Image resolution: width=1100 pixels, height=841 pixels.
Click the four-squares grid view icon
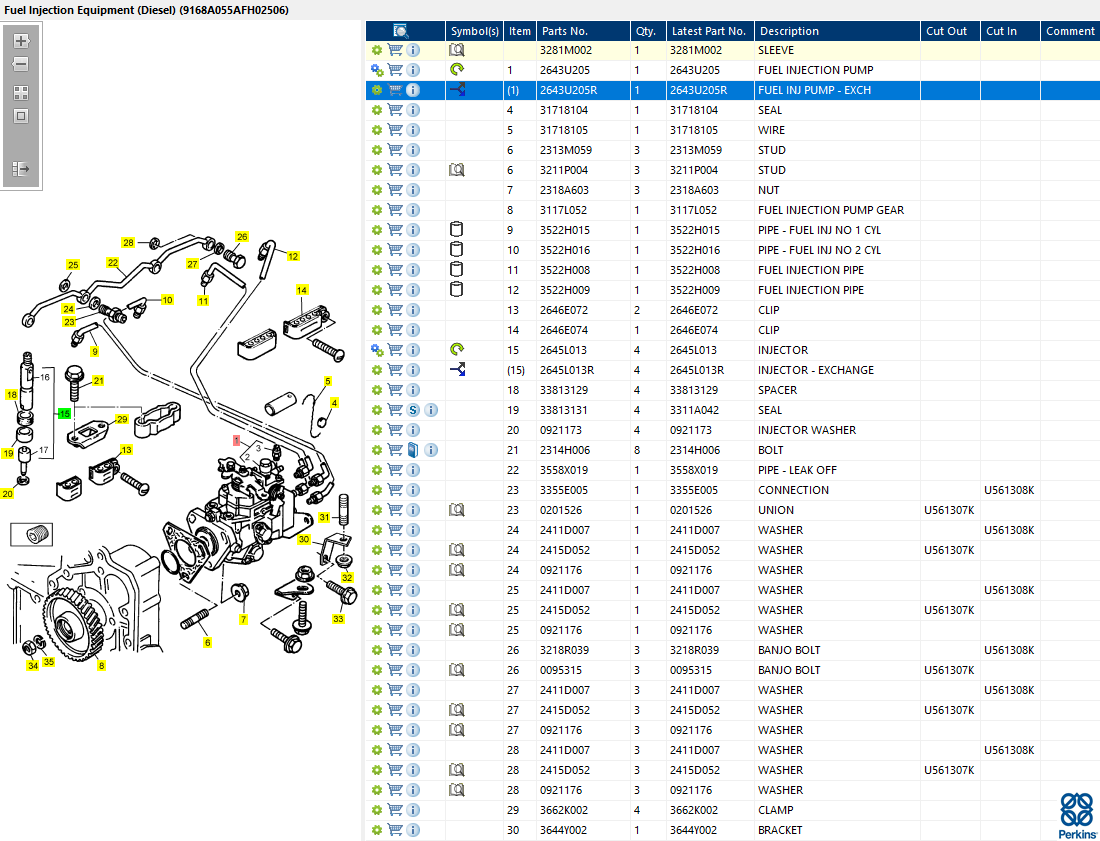[x=21, y=93]
